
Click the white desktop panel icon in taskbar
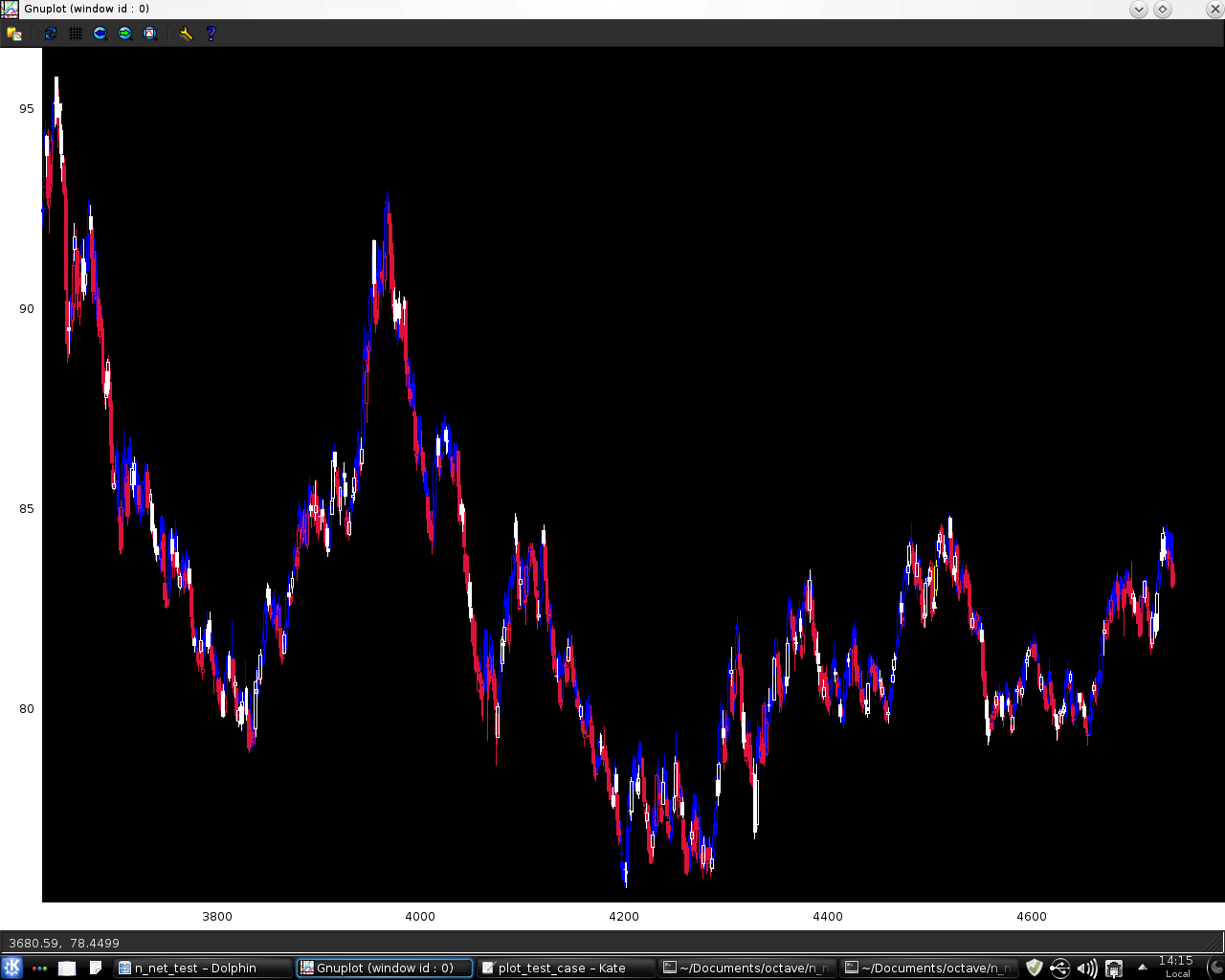tap(67, 969)
